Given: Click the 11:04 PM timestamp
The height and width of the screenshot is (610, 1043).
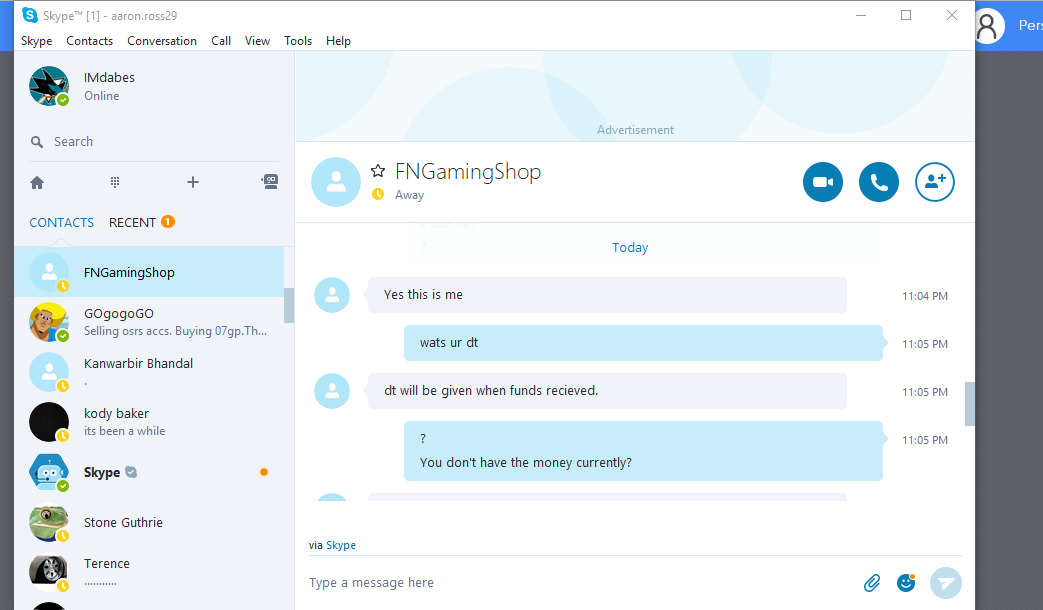Looking at the screenshot, I should tap(925, 296).
